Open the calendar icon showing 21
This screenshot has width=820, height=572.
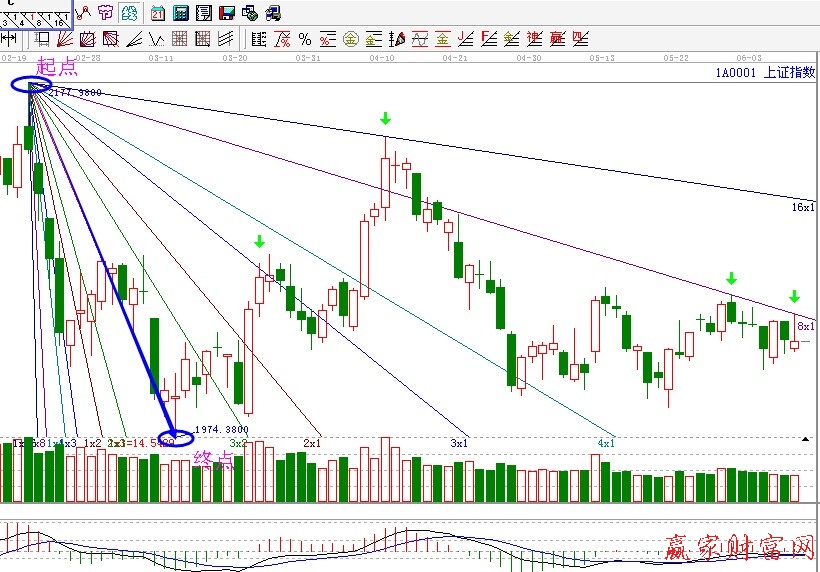(158, 13)
